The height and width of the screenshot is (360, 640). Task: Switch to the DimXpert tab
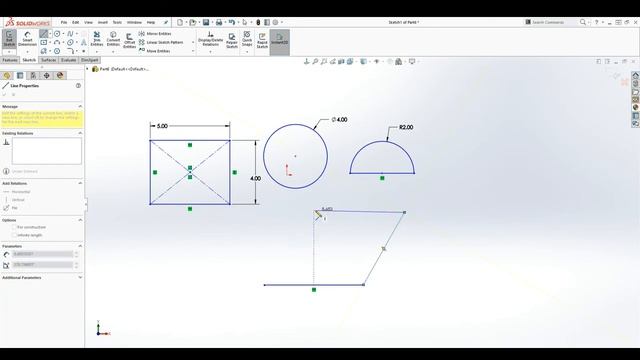(89, 60)
